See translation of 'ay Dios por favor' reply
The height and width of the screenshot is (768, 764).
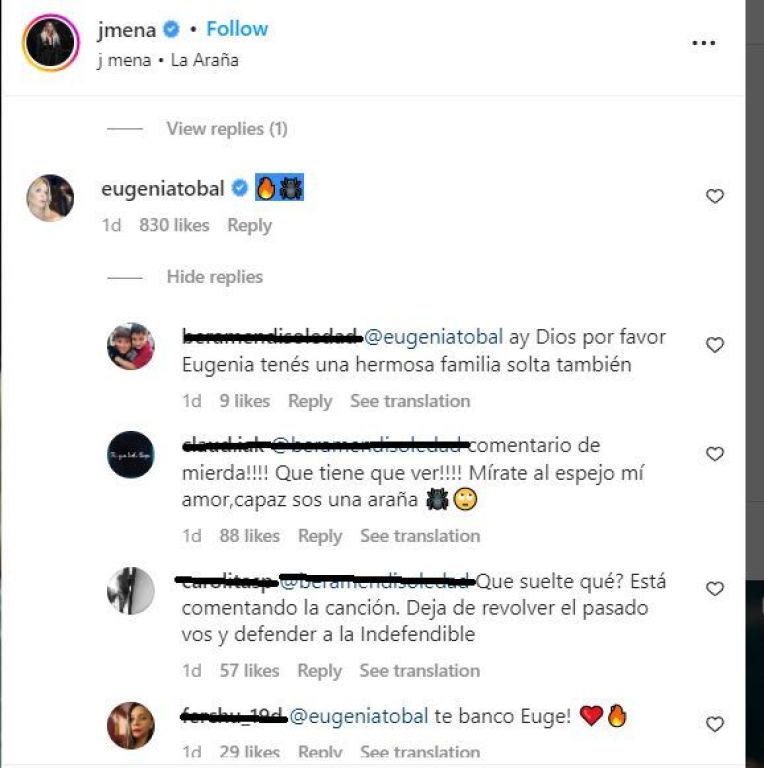(410, 401)
